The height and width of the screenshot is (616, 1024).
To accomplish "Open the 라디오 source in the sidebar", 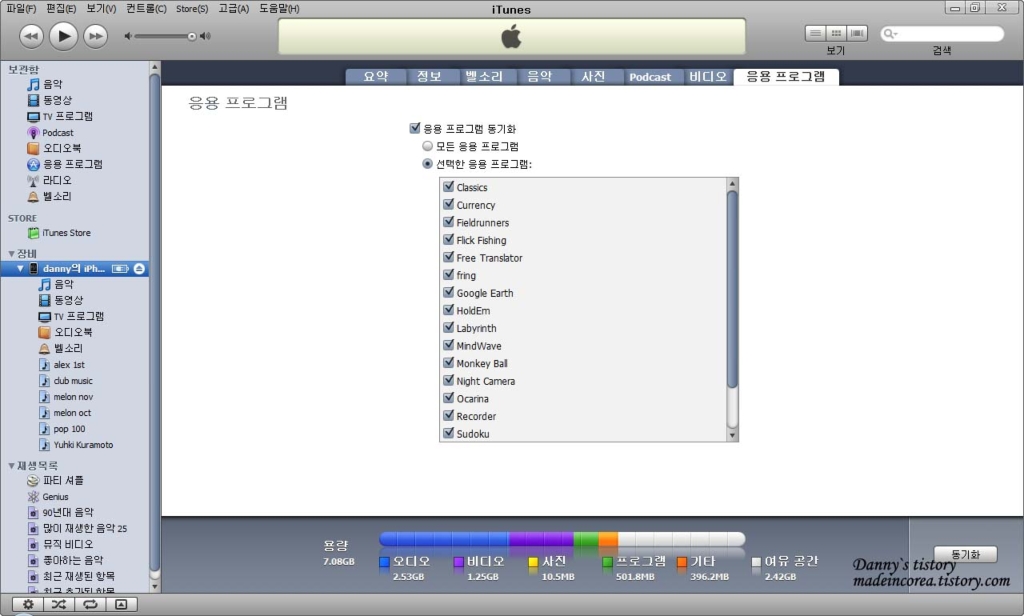I will (57, 180).
